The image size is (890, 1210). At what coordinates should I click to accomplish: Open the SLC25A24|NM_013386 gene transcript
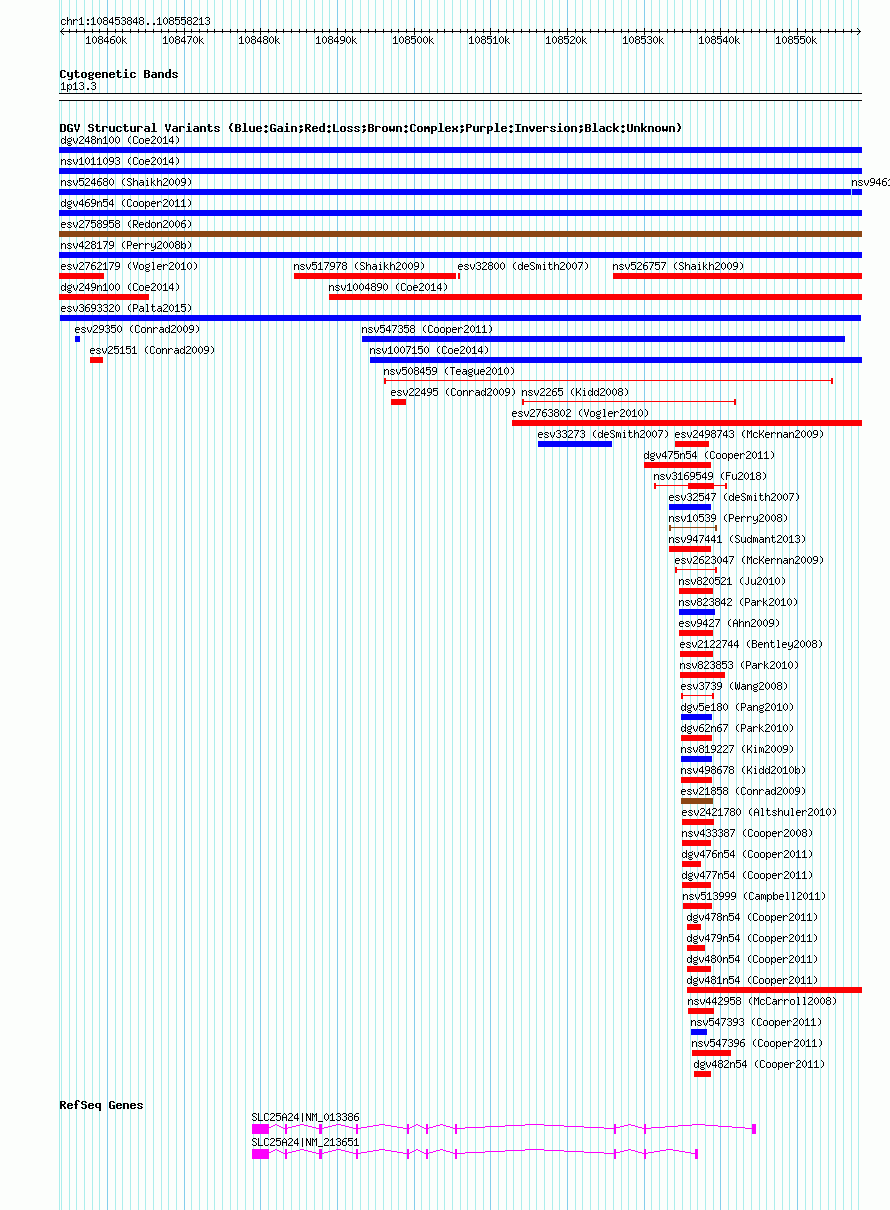pos(503,1129)
